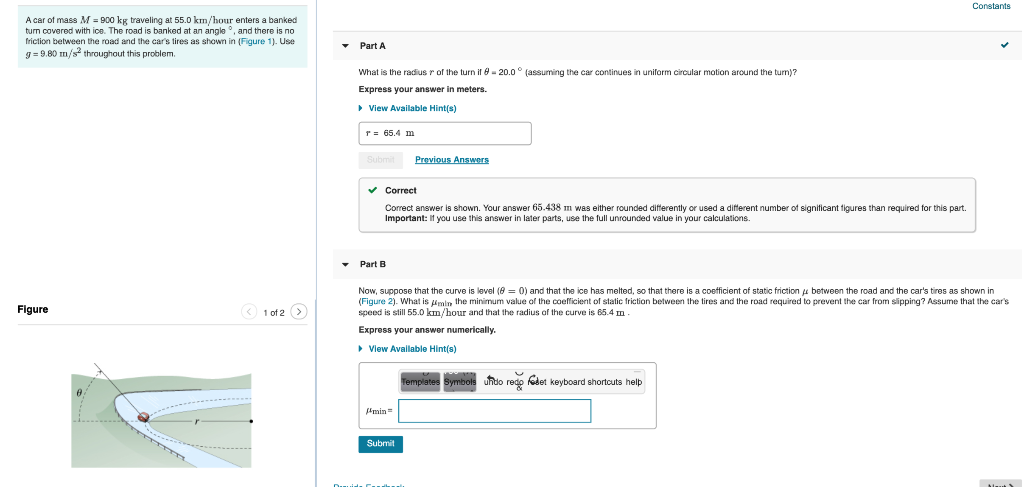Go to the next figure
The image size is (1024, 487).
coord(298,312)
